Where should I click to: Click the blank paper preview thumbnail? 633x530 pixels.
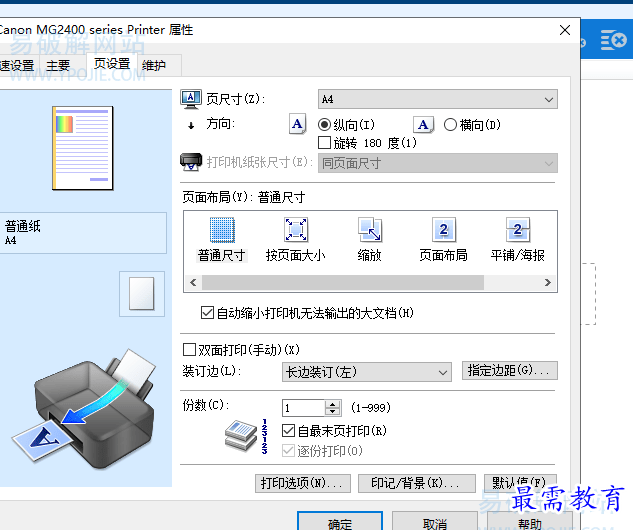click(x=142, y=293)
